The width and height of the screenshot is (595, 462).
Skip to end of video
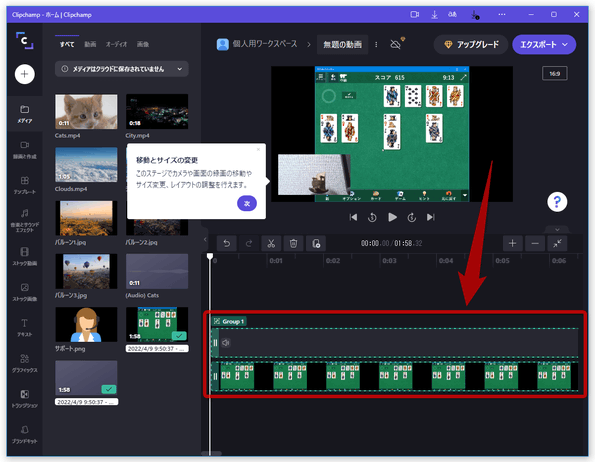pos(431,217)
